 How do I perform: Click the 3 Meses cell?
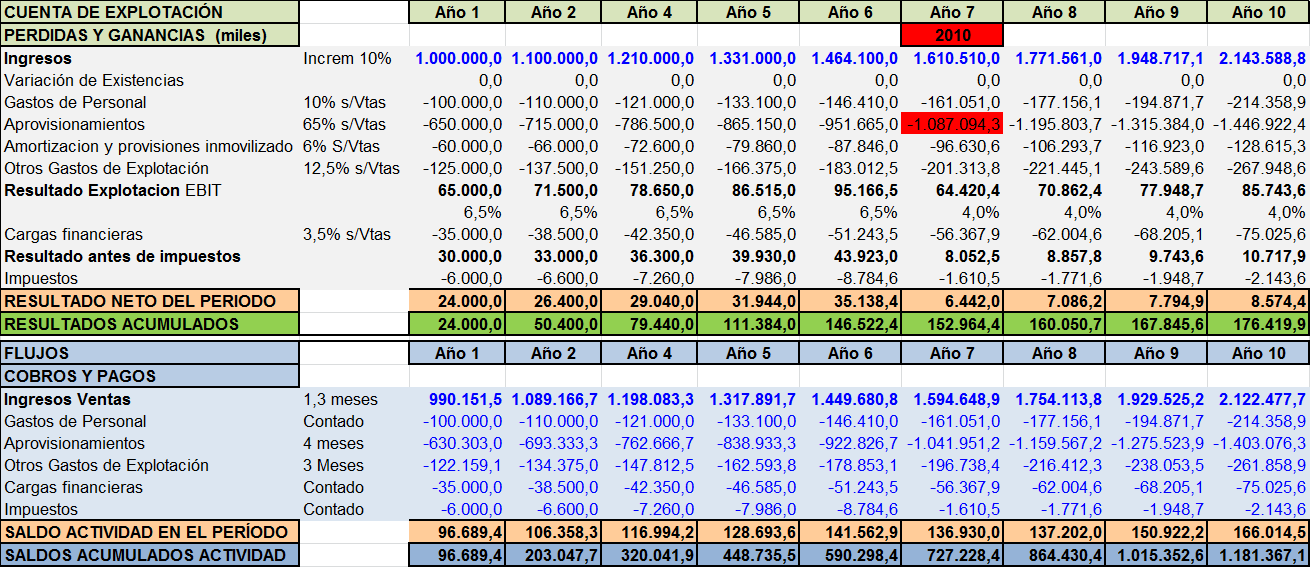tap(334, 465)
